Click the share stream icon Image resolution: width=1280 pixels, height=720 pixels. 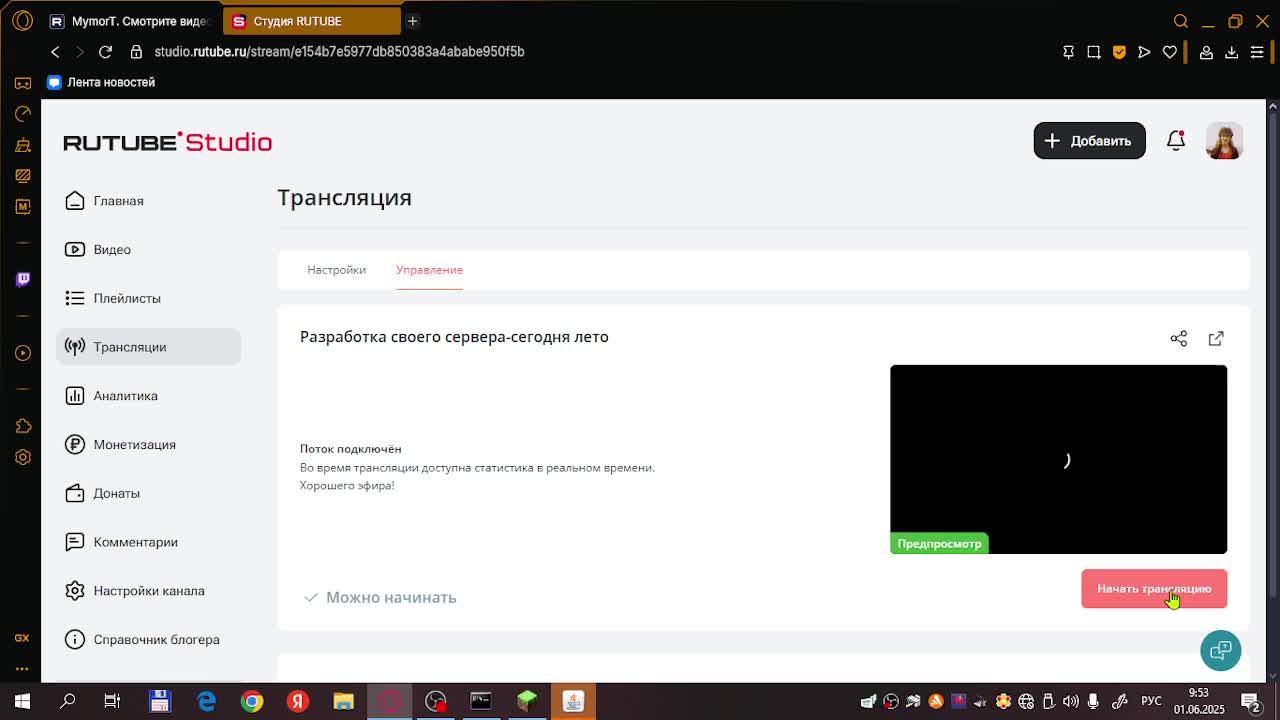pos(1179,339)
